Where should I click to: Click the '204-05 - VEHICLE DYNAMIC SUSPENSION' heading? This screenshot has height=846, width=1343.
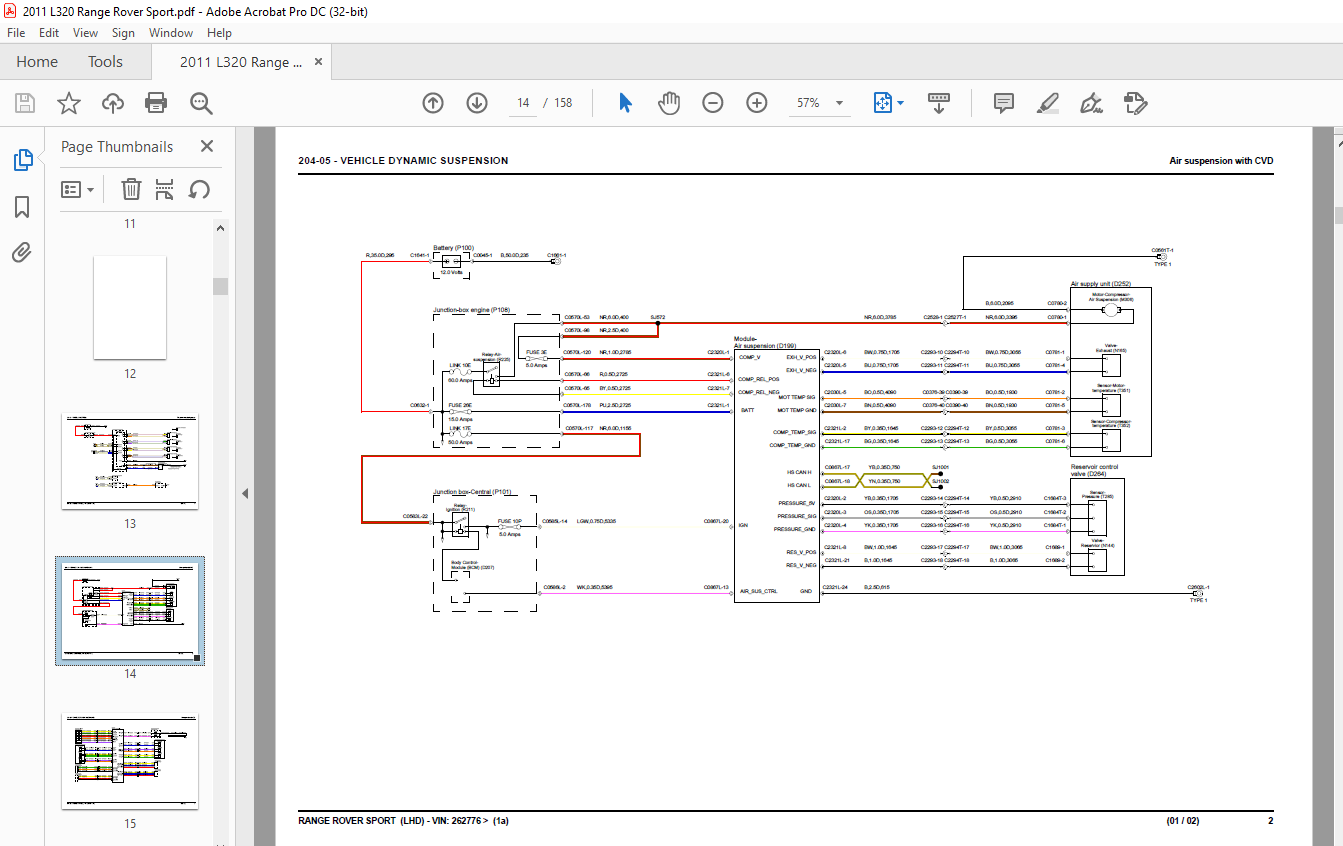403,161
